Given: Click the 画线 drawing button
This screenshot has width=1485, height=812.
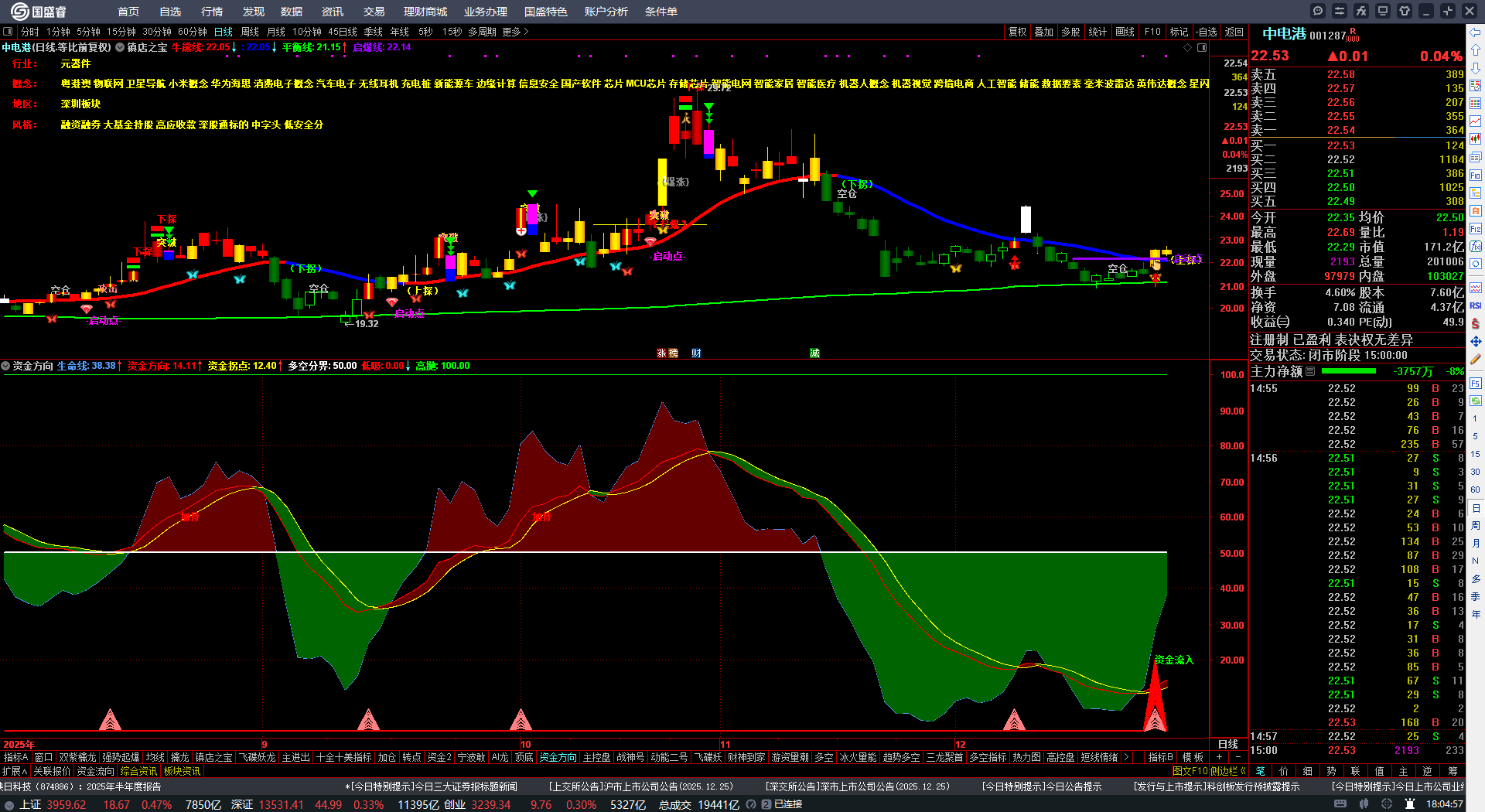Looking at the screenshot, I should 1125,32.
